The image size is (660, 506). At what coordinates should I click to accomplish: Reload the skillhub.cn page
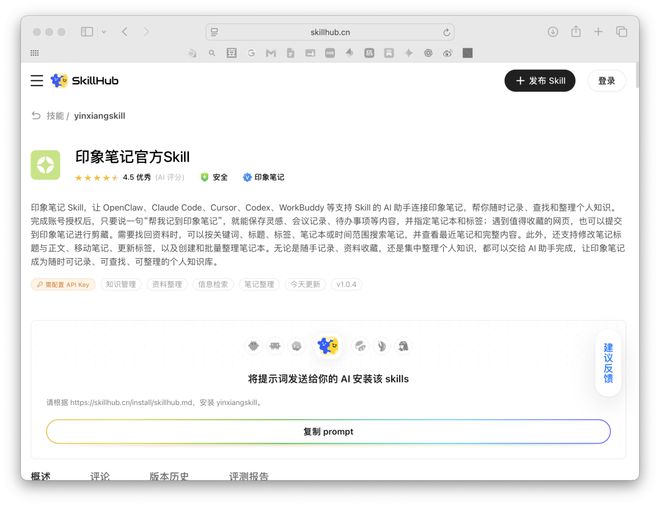click(446, 32)
